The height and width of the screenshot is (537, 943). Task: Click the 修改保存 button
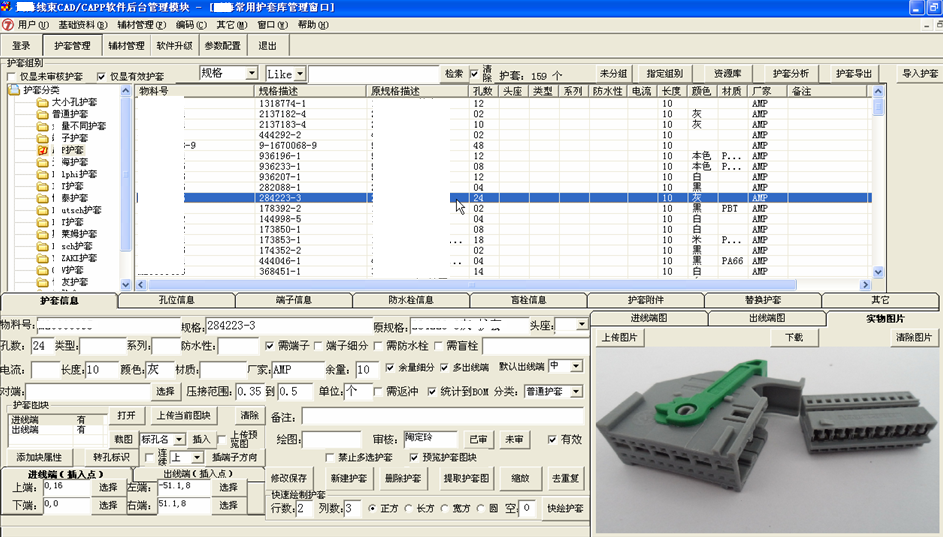click(289, 479)
